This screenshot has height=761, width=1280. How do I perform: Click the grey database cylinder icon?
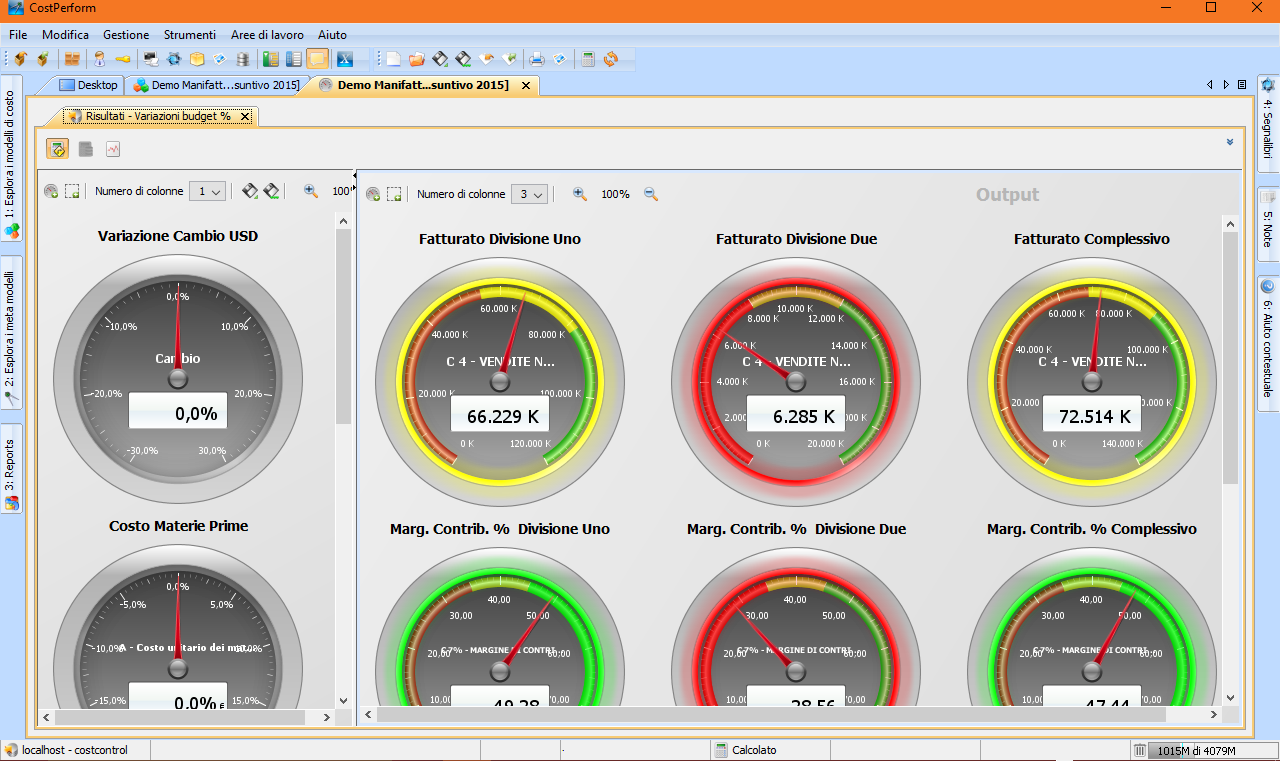pos(243,59)
